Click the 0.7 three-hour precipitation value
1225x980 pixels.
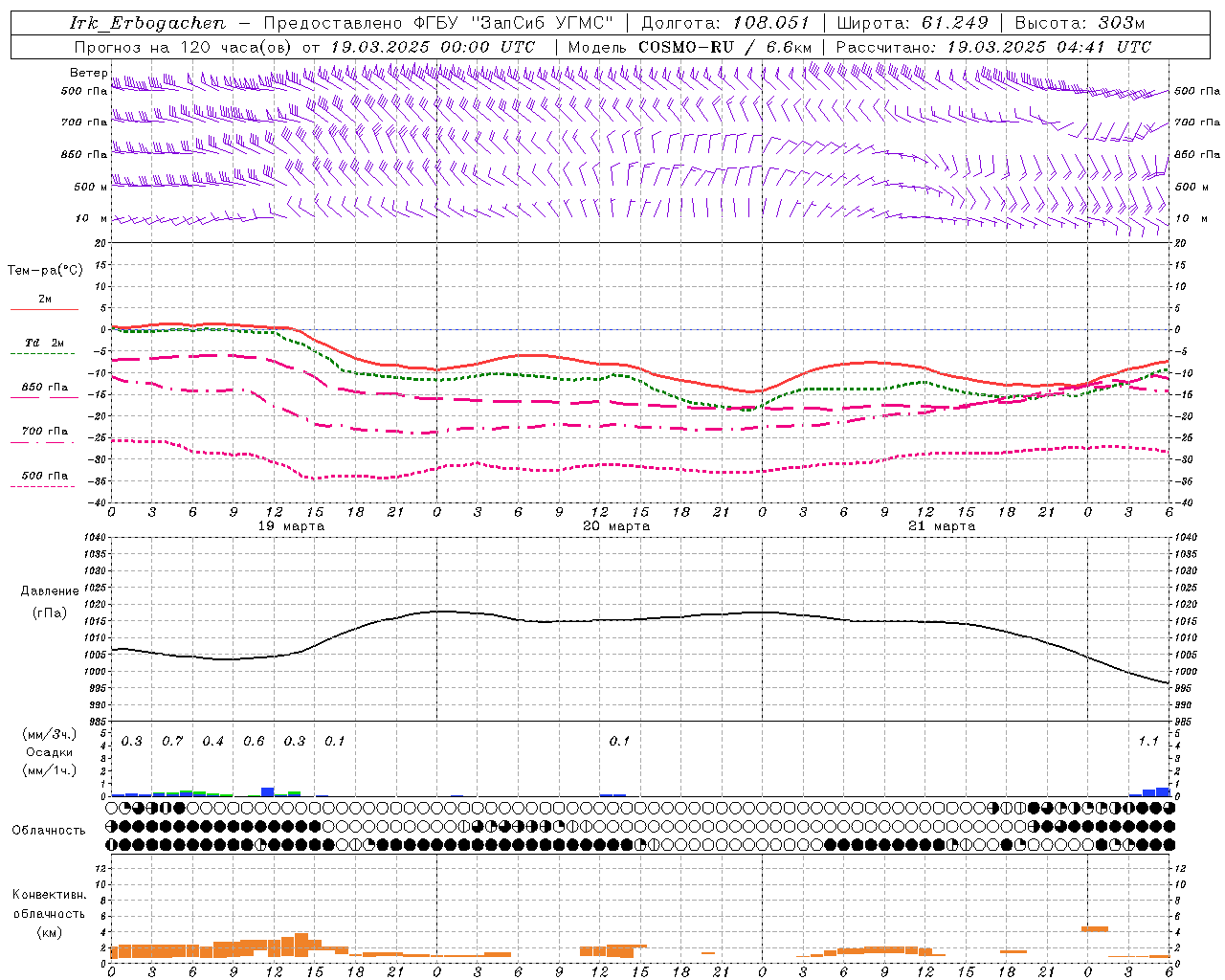point(172,741)
